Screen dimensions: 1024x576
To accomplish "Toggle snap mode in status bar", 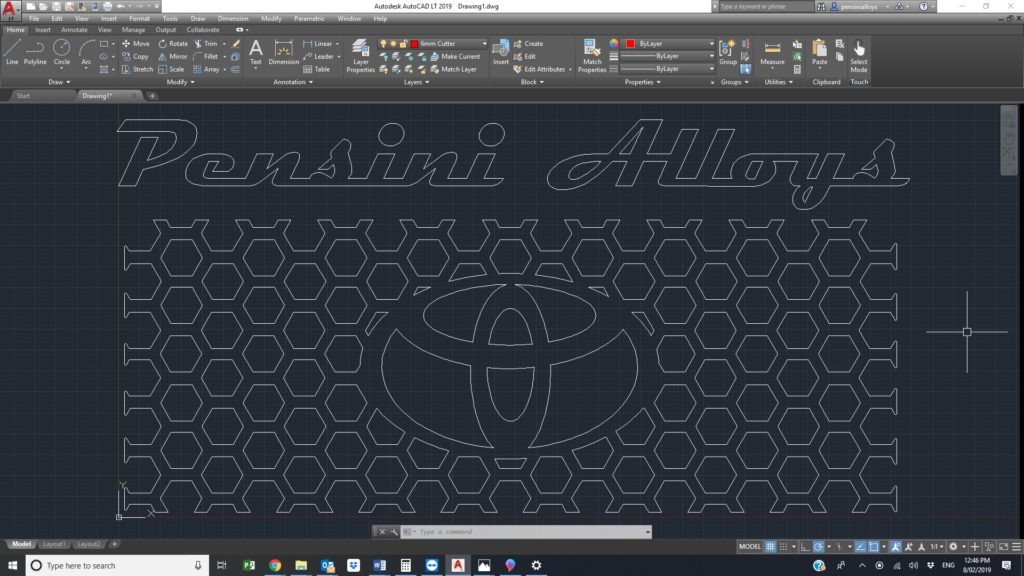I will click(783, 547).
